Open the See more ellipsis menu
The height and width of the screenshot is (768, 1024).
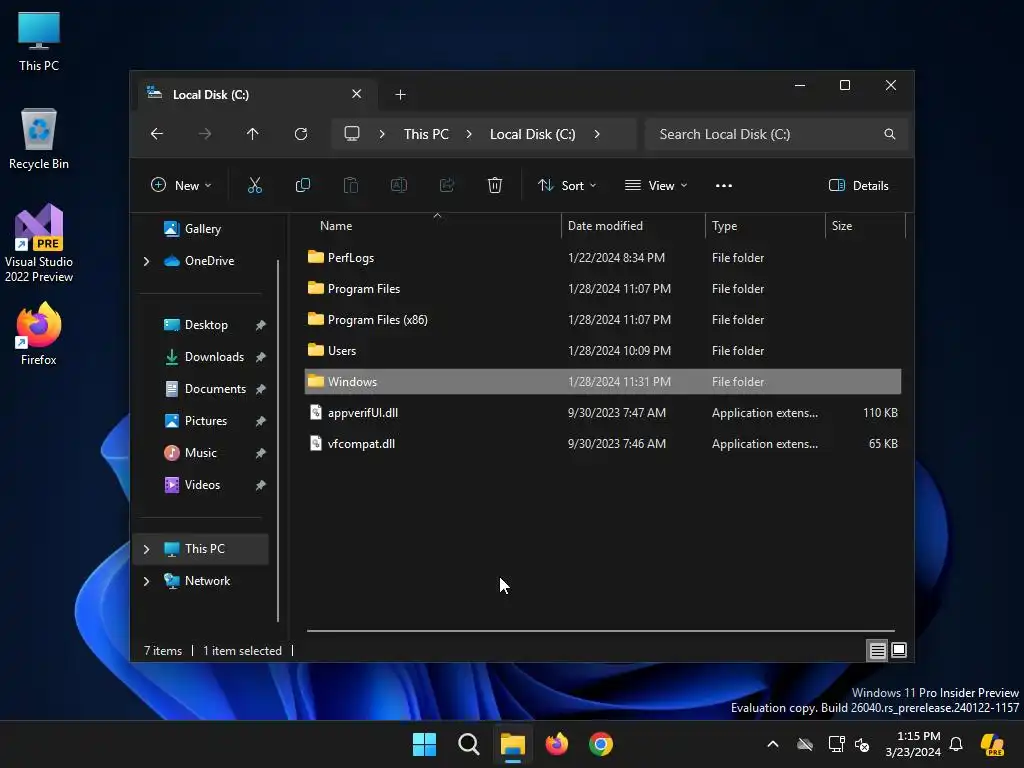point(724,185)
